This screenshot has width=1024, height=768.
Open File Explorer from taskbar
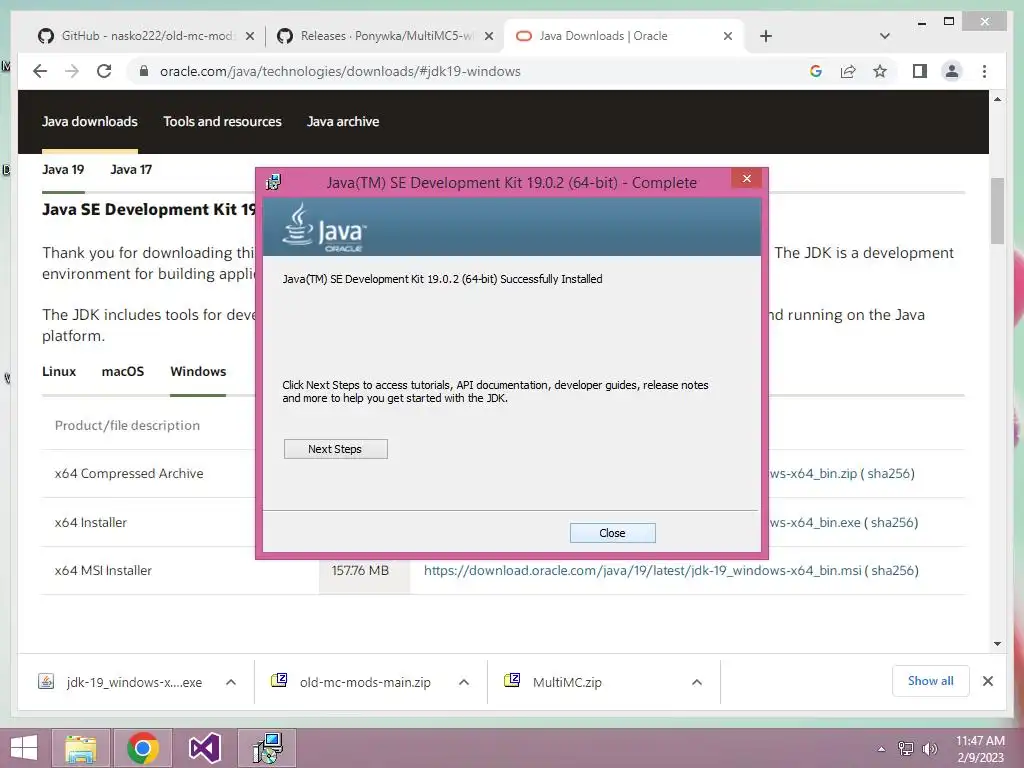click(x=82, y=748)
